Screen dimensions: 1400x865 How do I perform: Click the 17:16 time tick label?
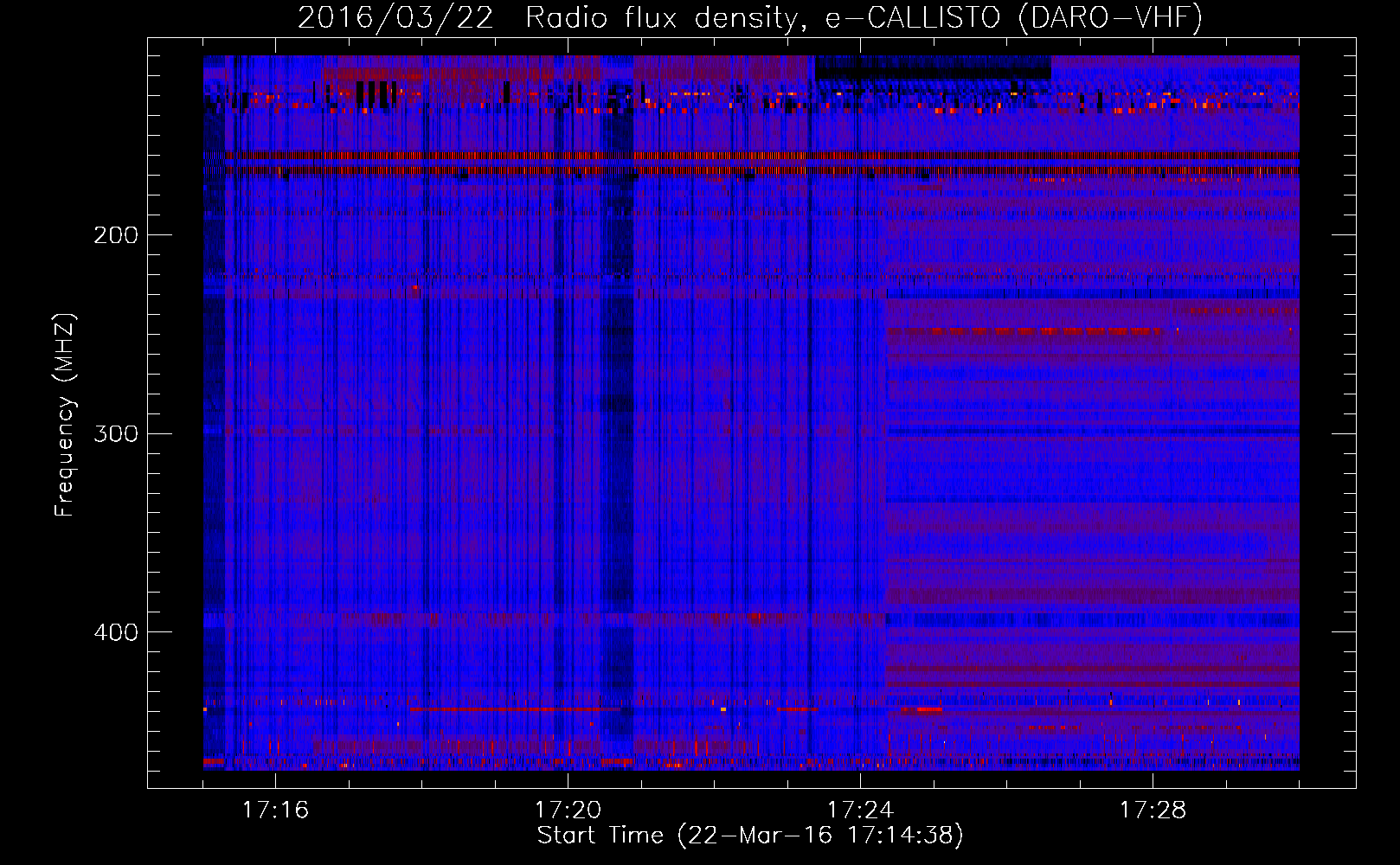[275, 810]
